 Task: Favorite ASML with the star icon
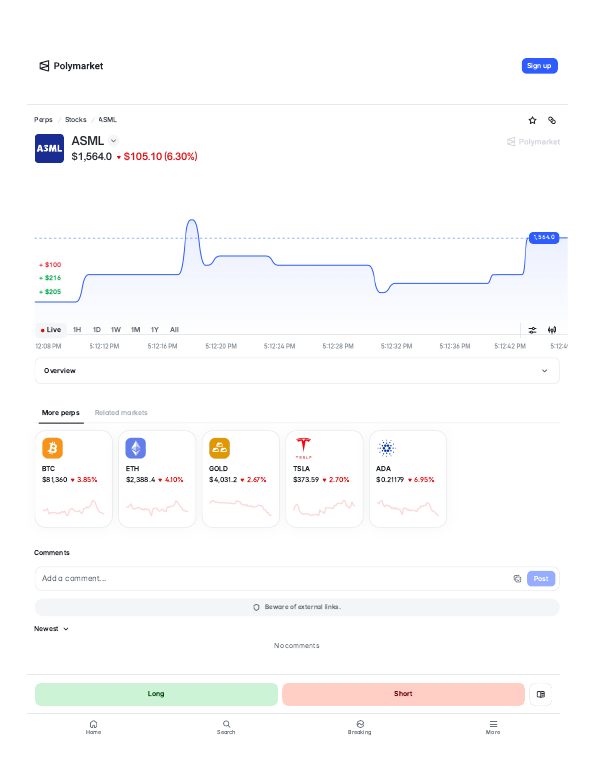pyautogui.click(x=532, y=120)
